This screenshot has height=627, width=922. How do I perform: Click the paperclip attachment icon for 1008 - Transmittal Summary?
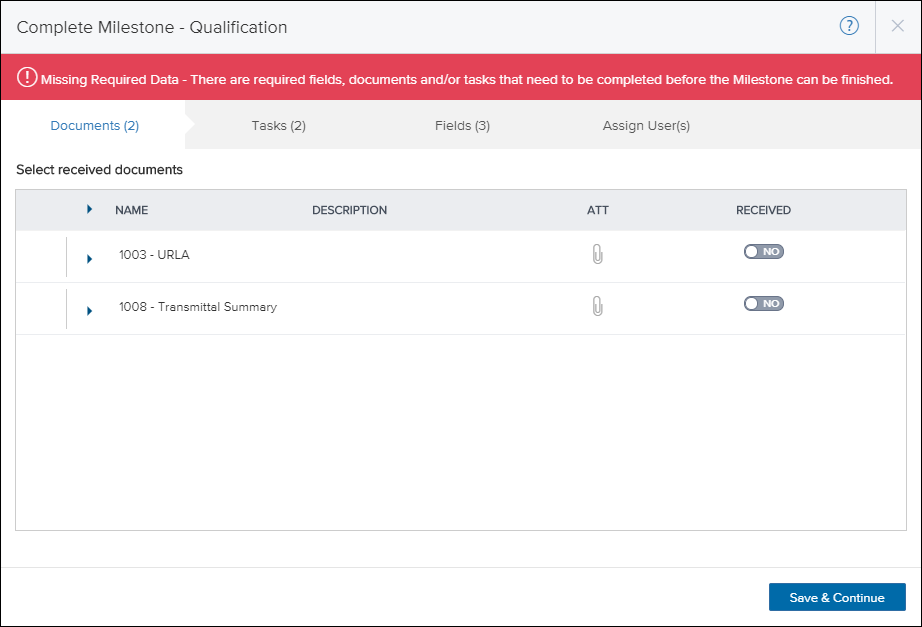point(597,306)
